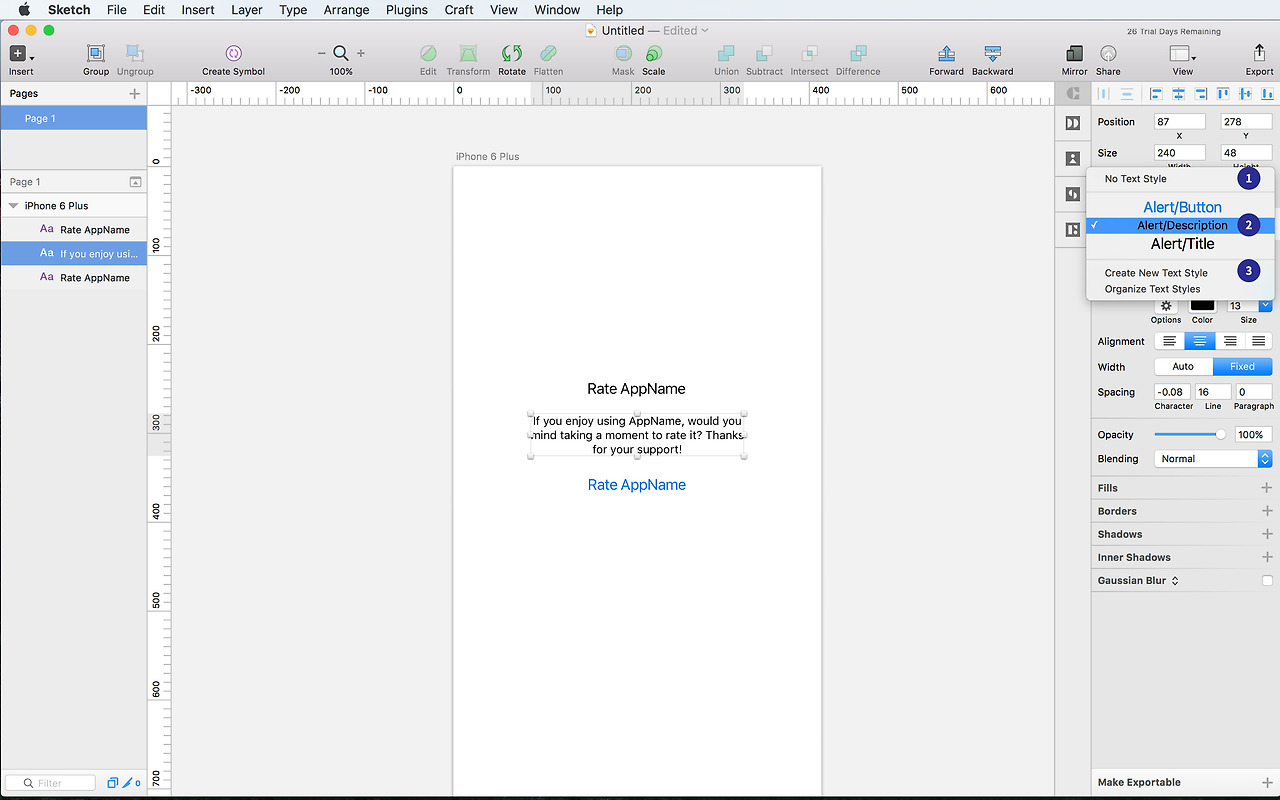Collapse the iPhone 6 Plus artboard group
Screen dimensions: 1280x800
click(x=13, y=206)
